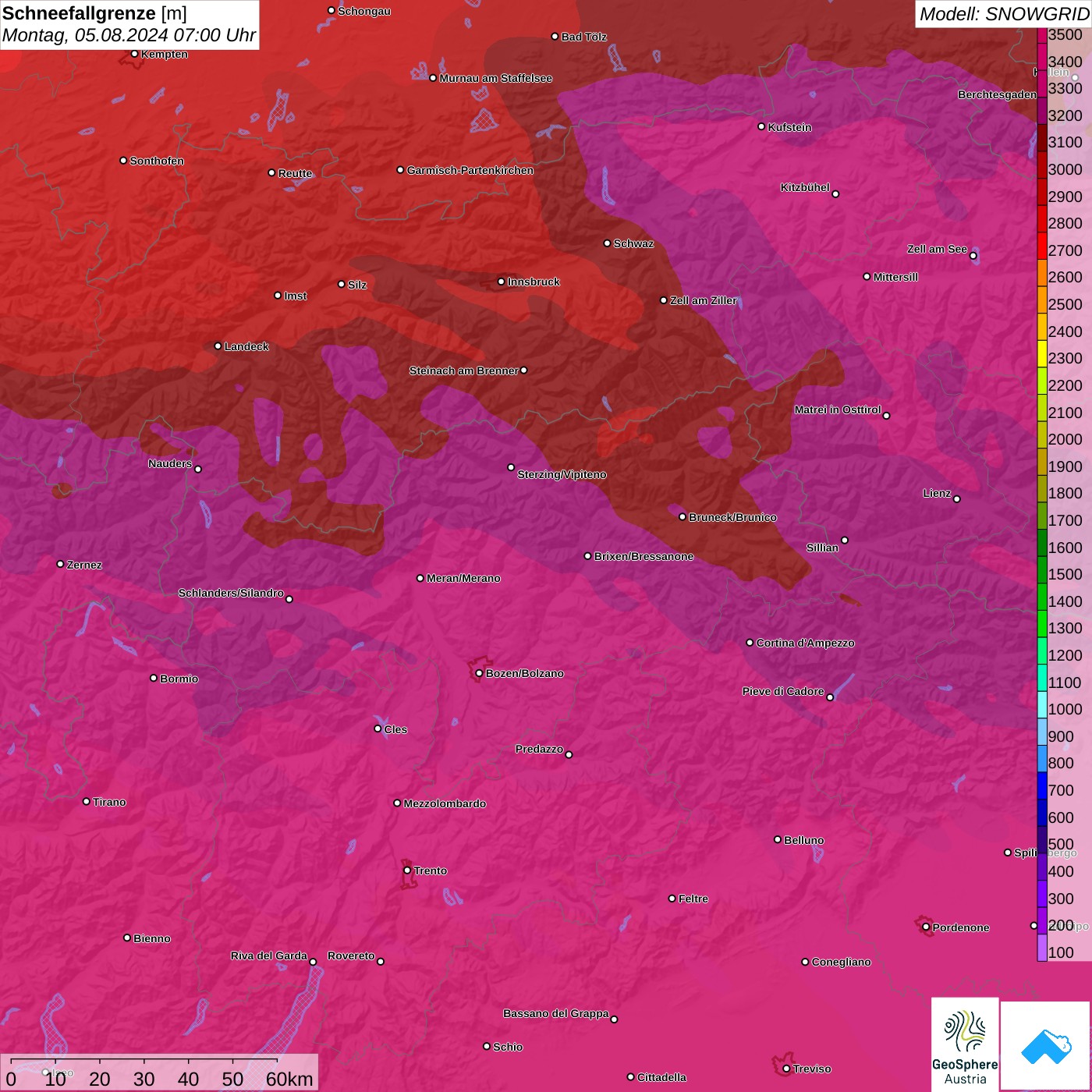Click the 2300 m yellow legend swatch
The image size is (1092, 1092).
(x=1042, y=353)
